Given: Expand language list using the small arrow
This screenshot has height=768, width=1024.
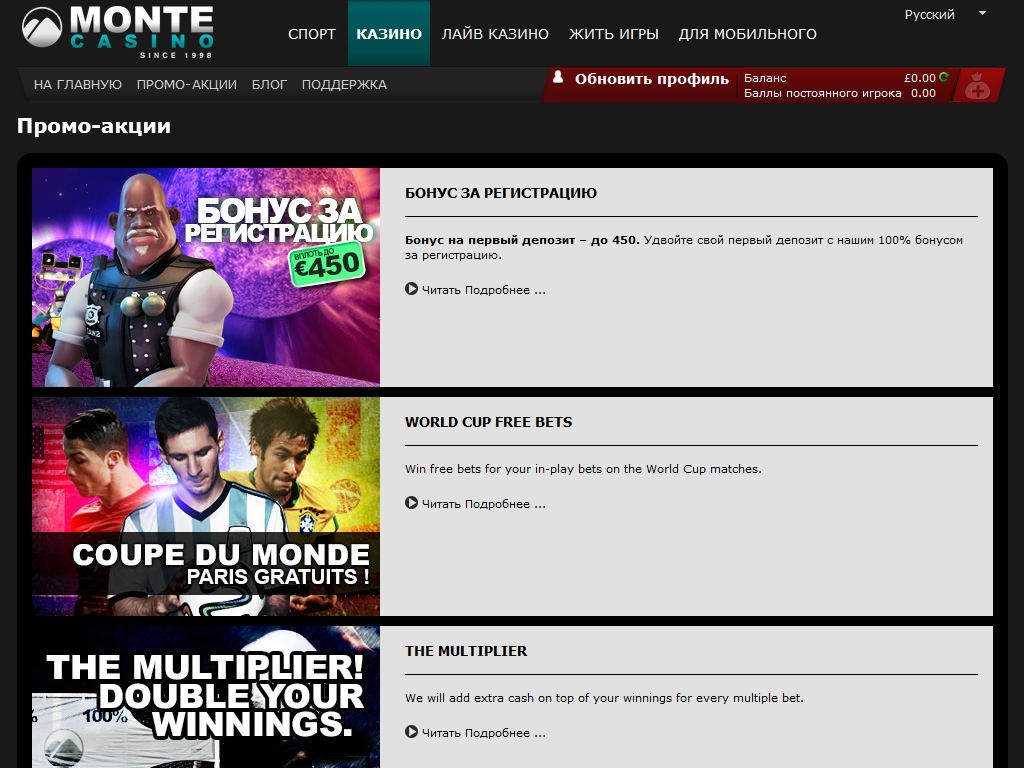Looking at the screenshot, I should [x=982, y=14].
